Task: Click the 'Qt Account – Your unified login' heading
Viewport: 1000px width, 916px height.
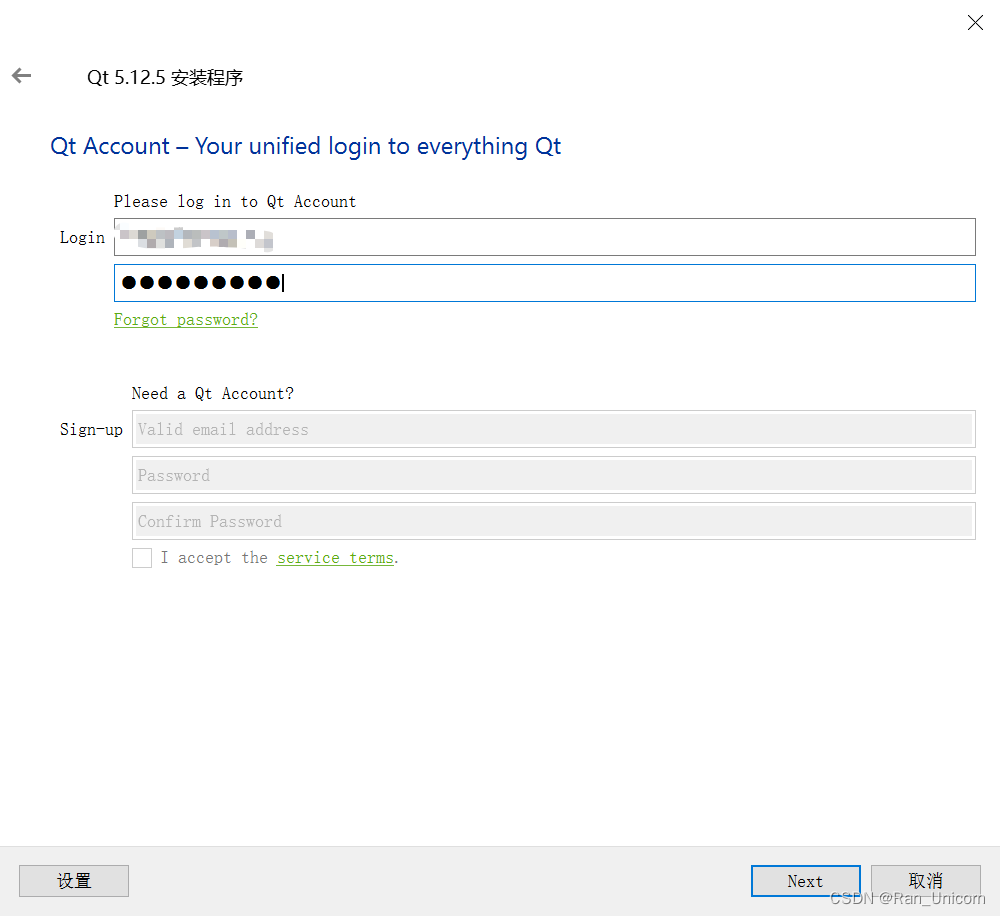Action: click(x=305, y=146)
